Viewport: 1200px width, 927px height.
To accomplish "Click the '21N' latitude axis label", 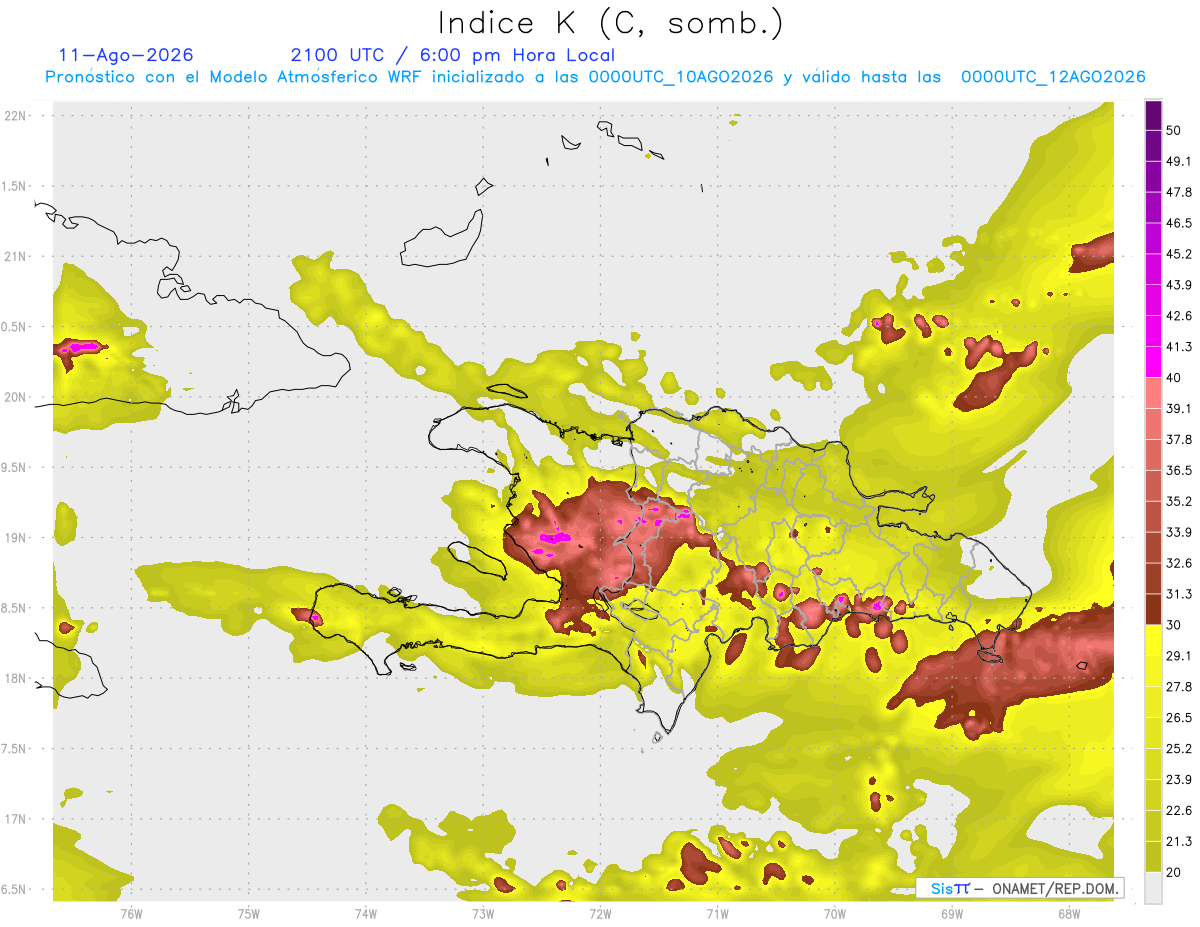I will tap(16, 257).
